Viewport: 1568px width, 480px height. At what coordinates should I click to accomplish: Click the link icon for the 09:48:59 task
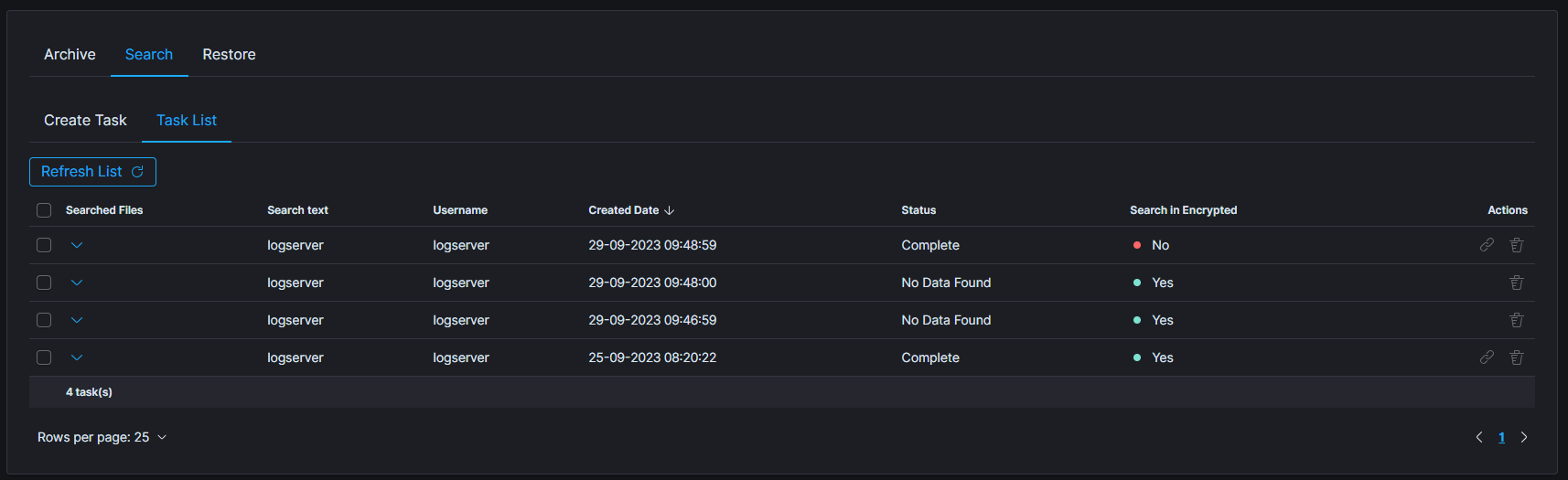[1487, 245]
